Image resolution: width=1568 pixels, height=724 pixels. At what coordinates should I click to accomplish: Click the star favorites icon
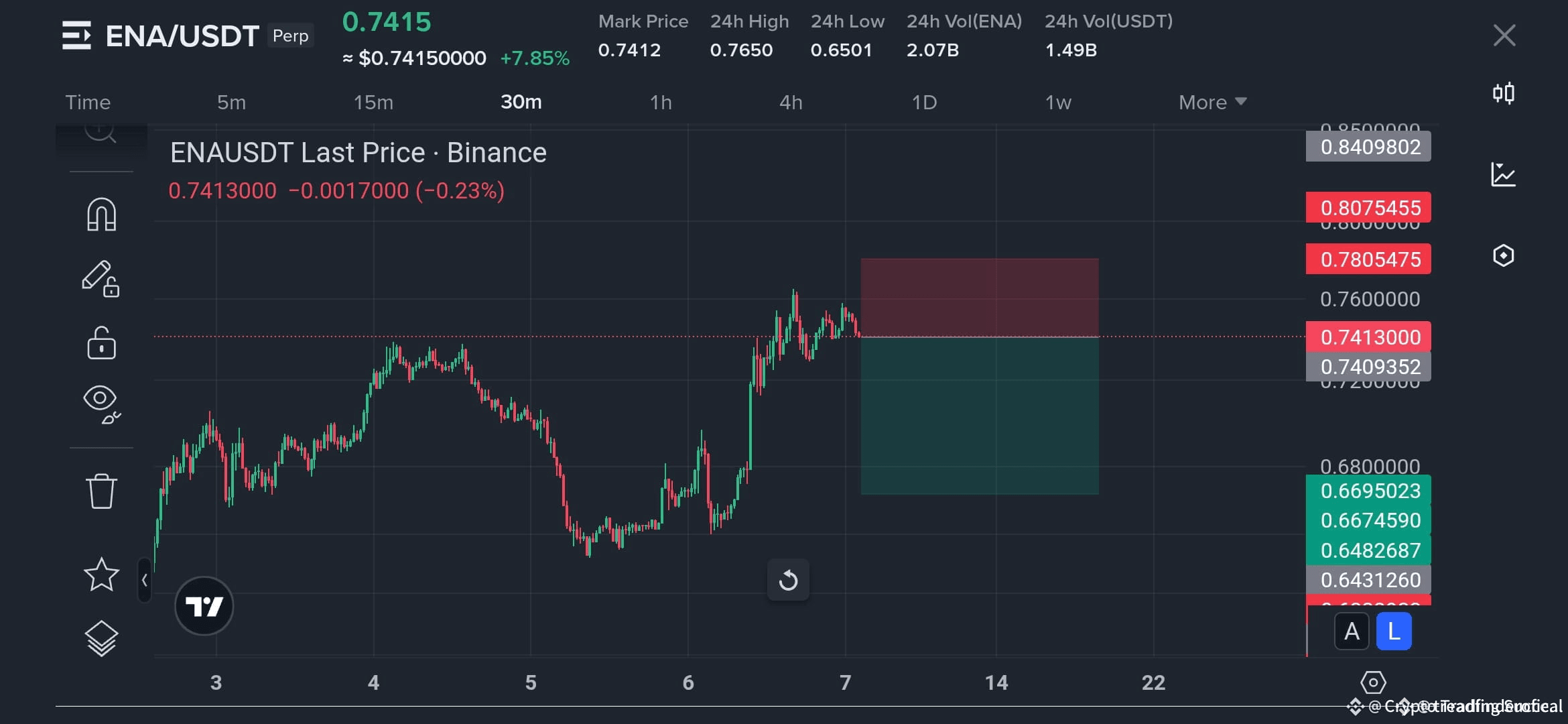(101, 575)
